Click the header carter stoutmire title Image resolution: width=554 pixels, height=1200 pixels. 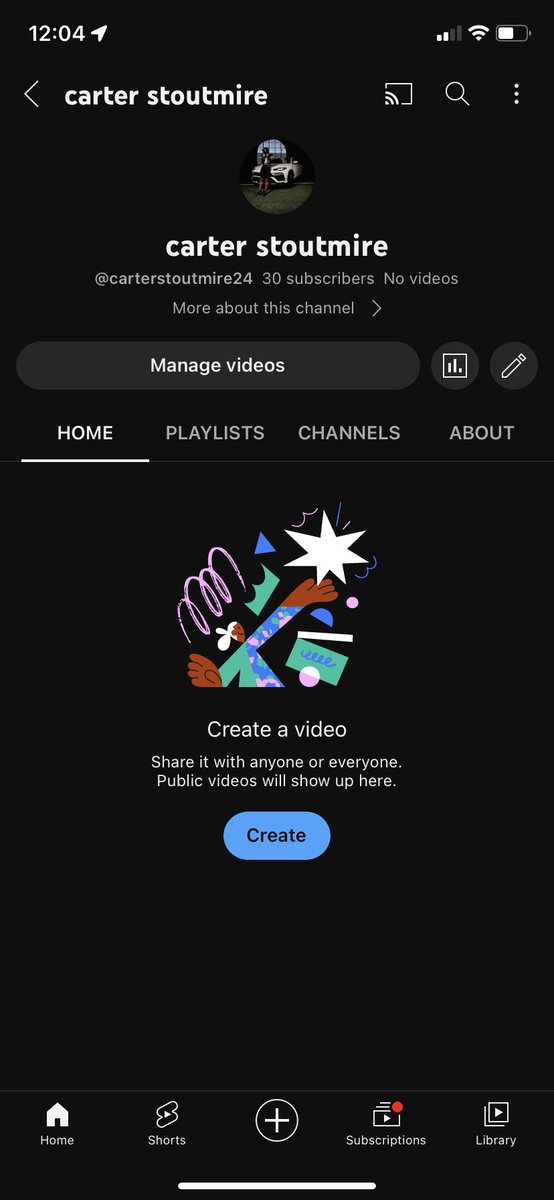pyautogui.click(x=166, y=96)
